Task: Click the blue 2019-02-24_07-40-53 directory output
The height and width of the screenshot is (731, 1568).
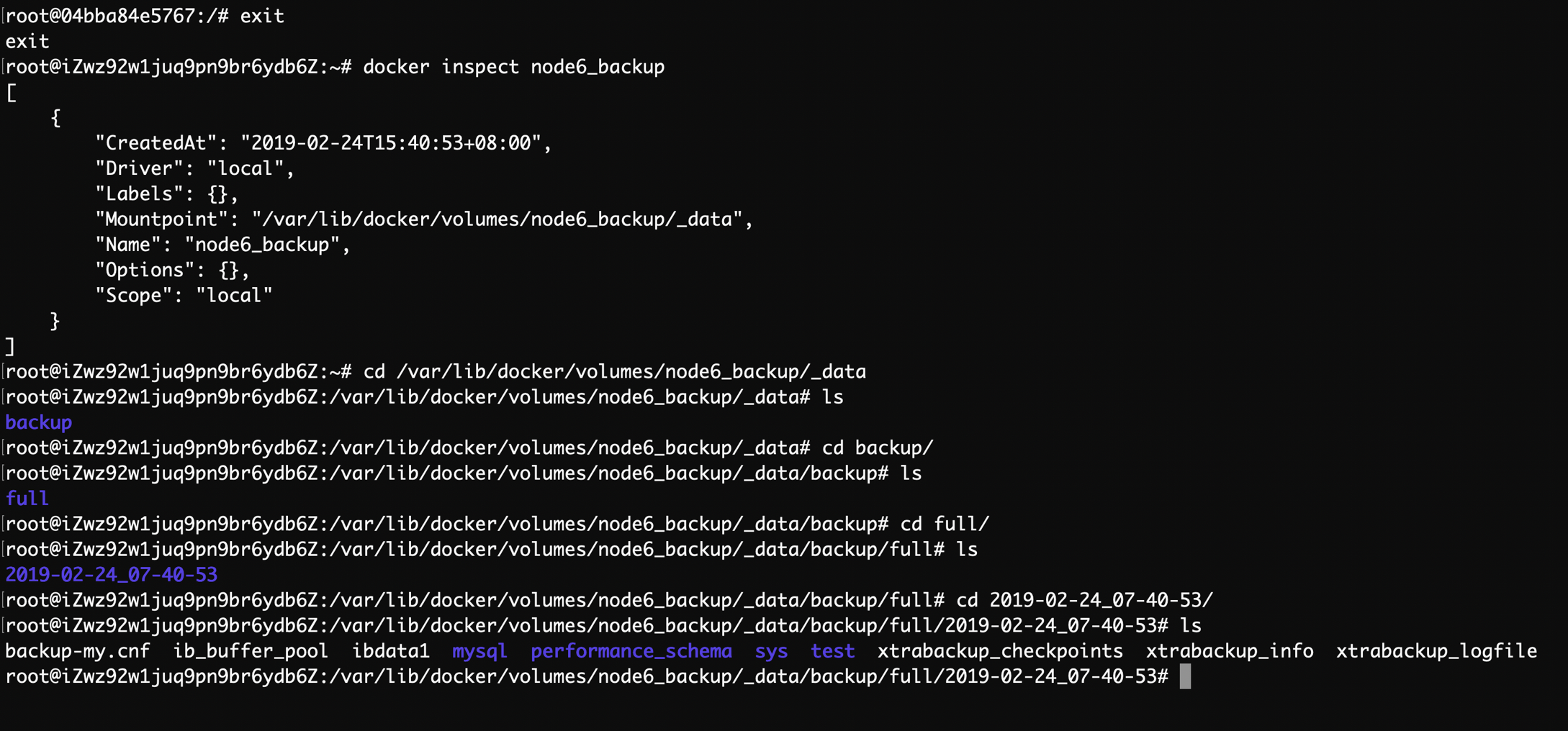Action: (x=111, y=575)
